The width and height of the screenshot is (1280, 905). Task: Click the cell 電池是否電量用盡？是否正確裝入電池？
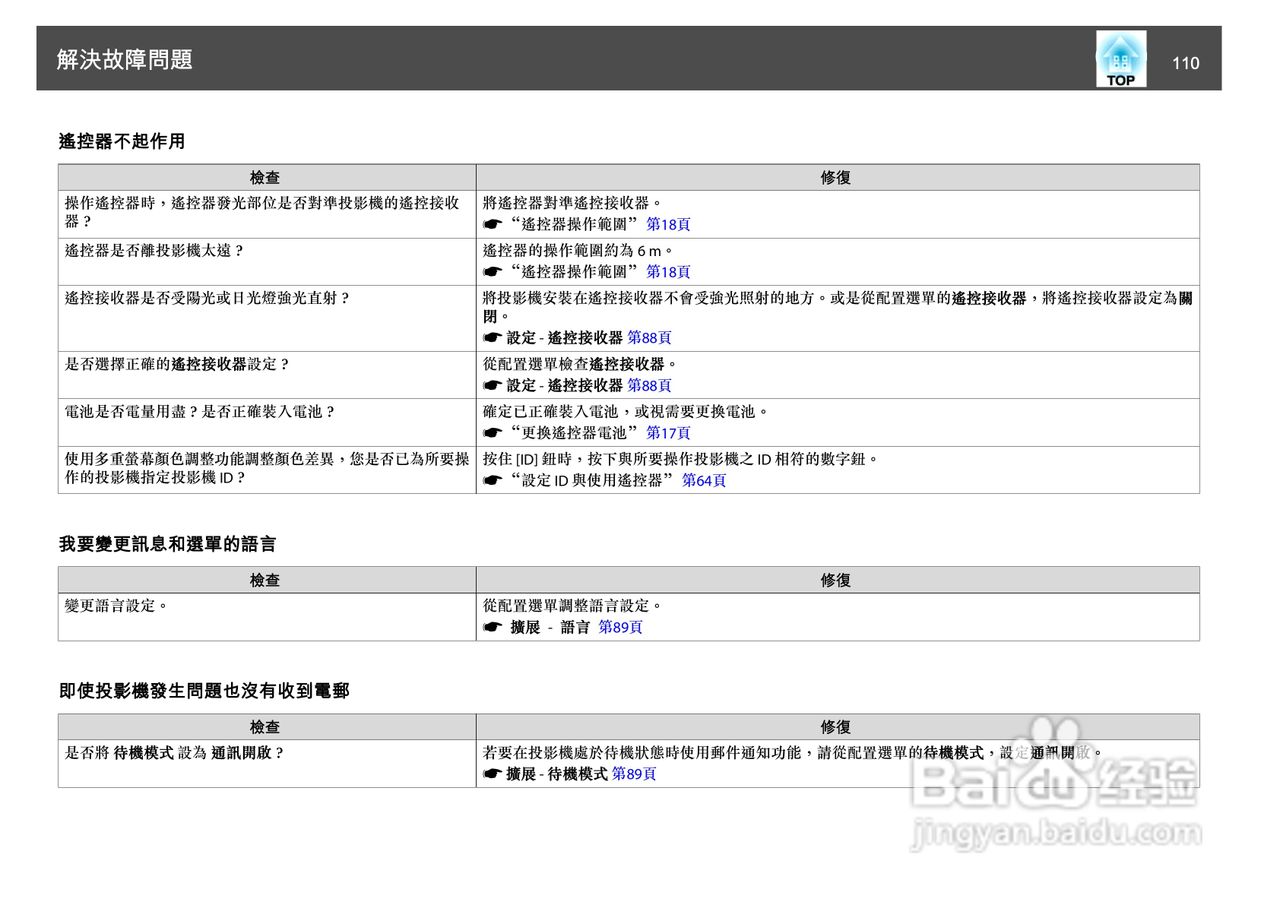(x=266, y=422)
